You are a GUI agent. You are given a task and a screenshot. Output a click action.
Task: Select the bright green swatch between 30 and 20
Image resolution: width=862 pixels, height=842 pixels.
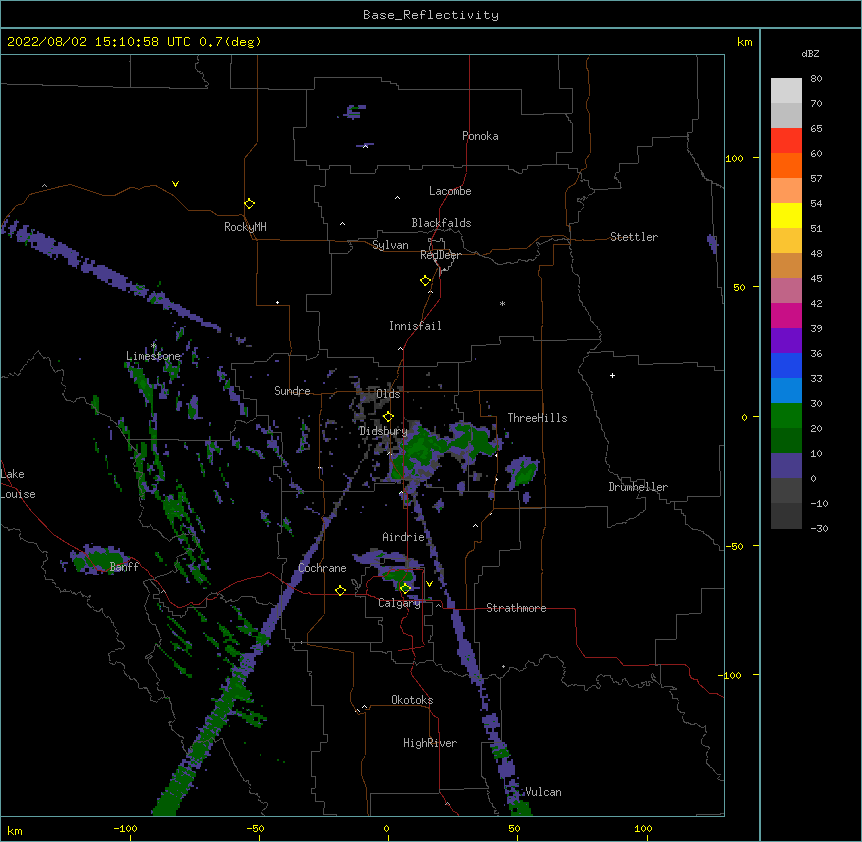tap(786, 416)
